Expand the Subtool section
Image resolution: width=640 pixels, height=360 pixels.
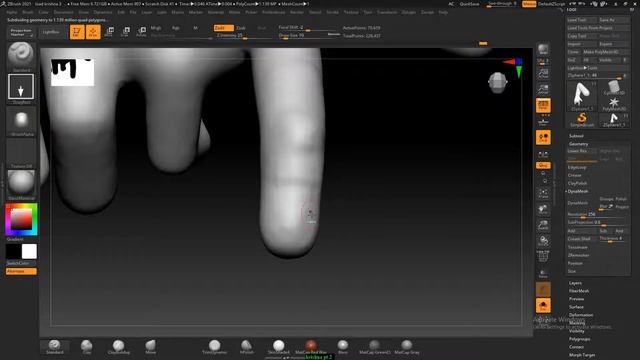point(576,136)
